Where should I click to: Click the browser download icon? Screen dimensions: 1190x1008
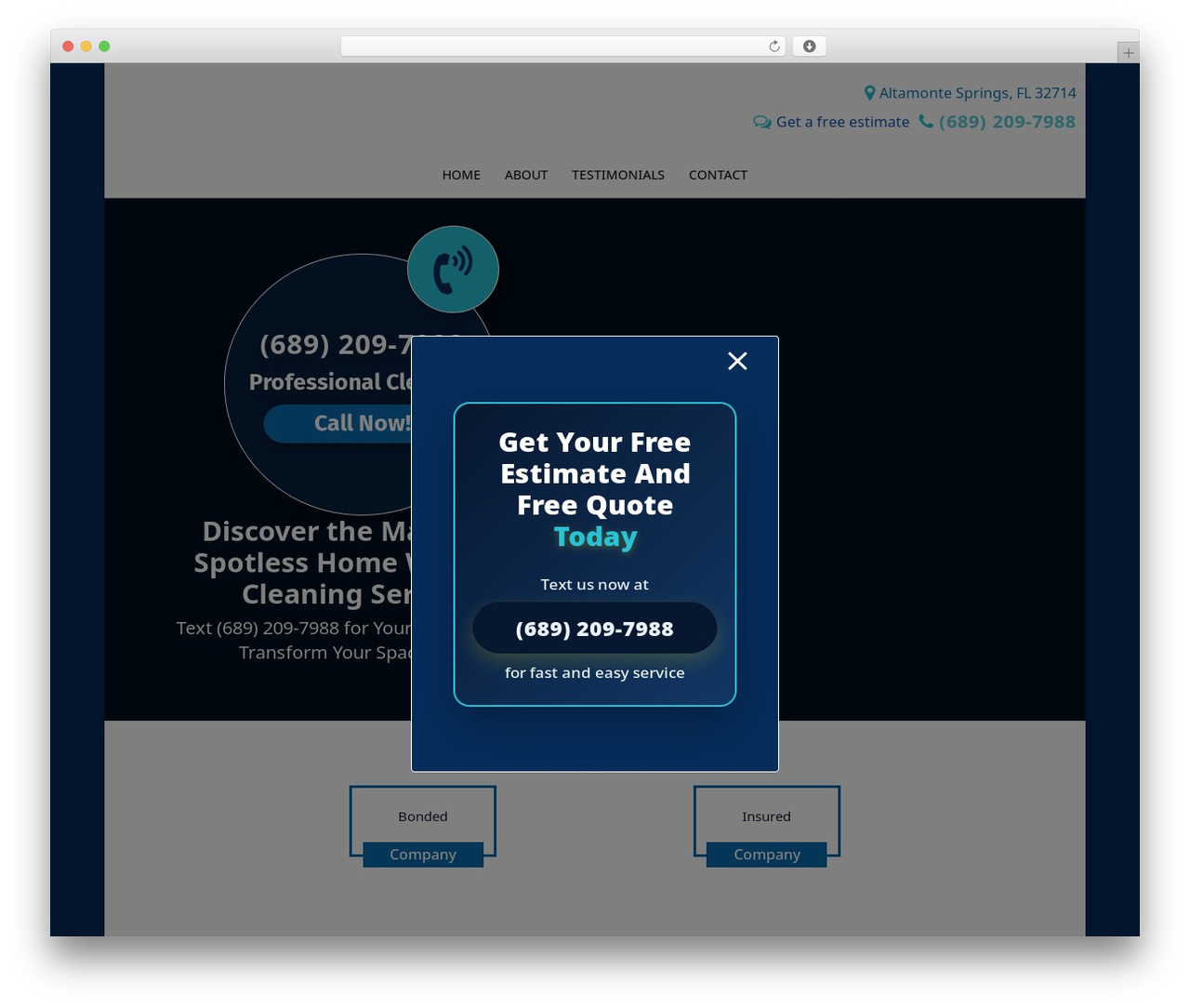pos(809,46)
